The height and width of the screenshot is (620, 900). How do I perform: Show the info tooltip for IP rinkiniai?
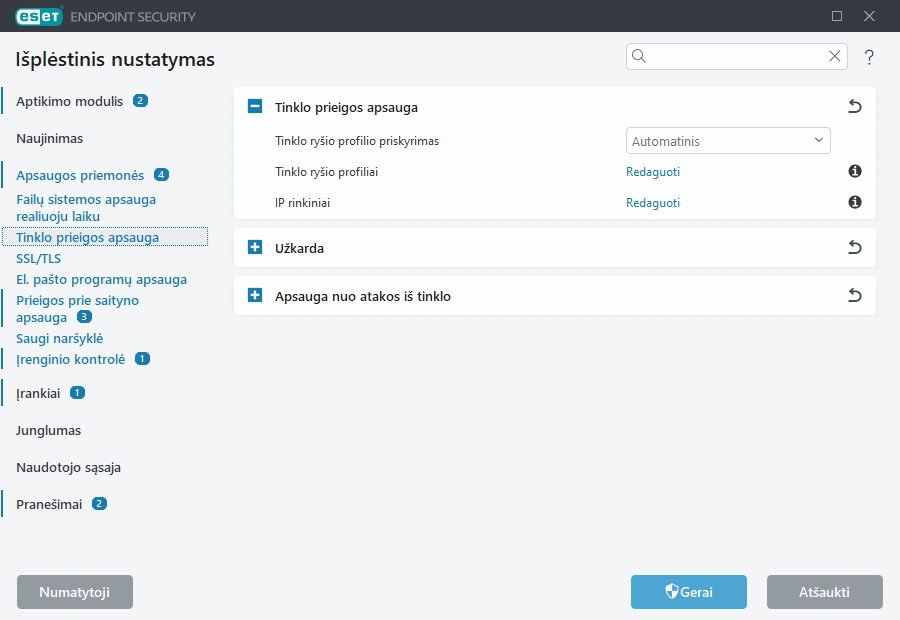pyautogui.click(x=855, y=202)
